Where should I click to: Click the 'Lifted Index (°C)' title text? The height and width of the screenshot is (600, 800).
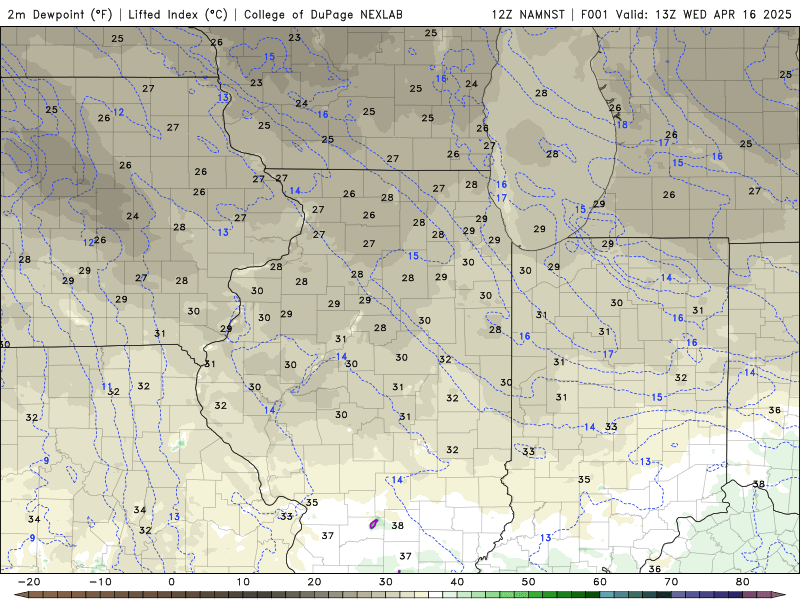tap(178, 14)
